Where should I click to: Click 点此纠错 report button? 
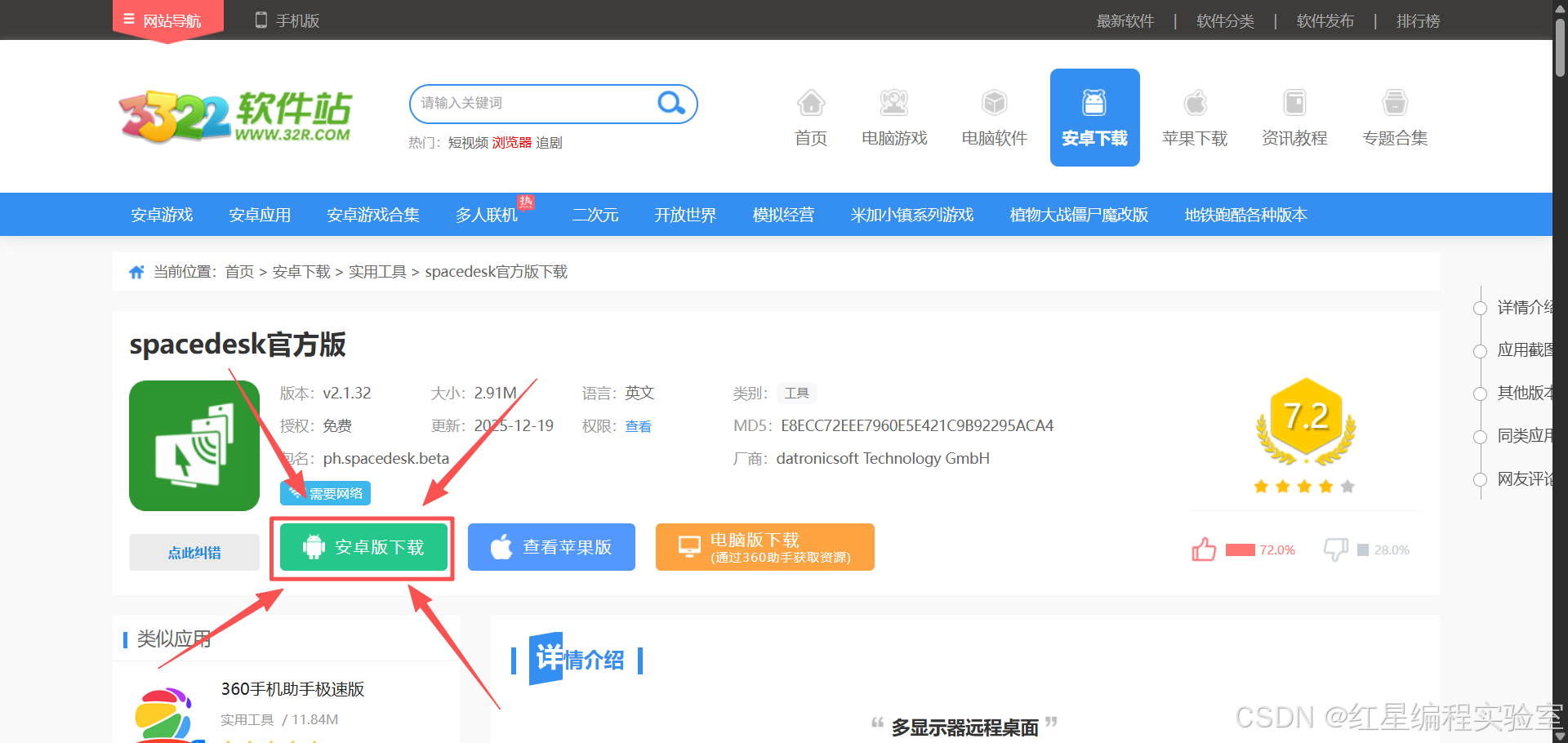(x=194, y=553)
